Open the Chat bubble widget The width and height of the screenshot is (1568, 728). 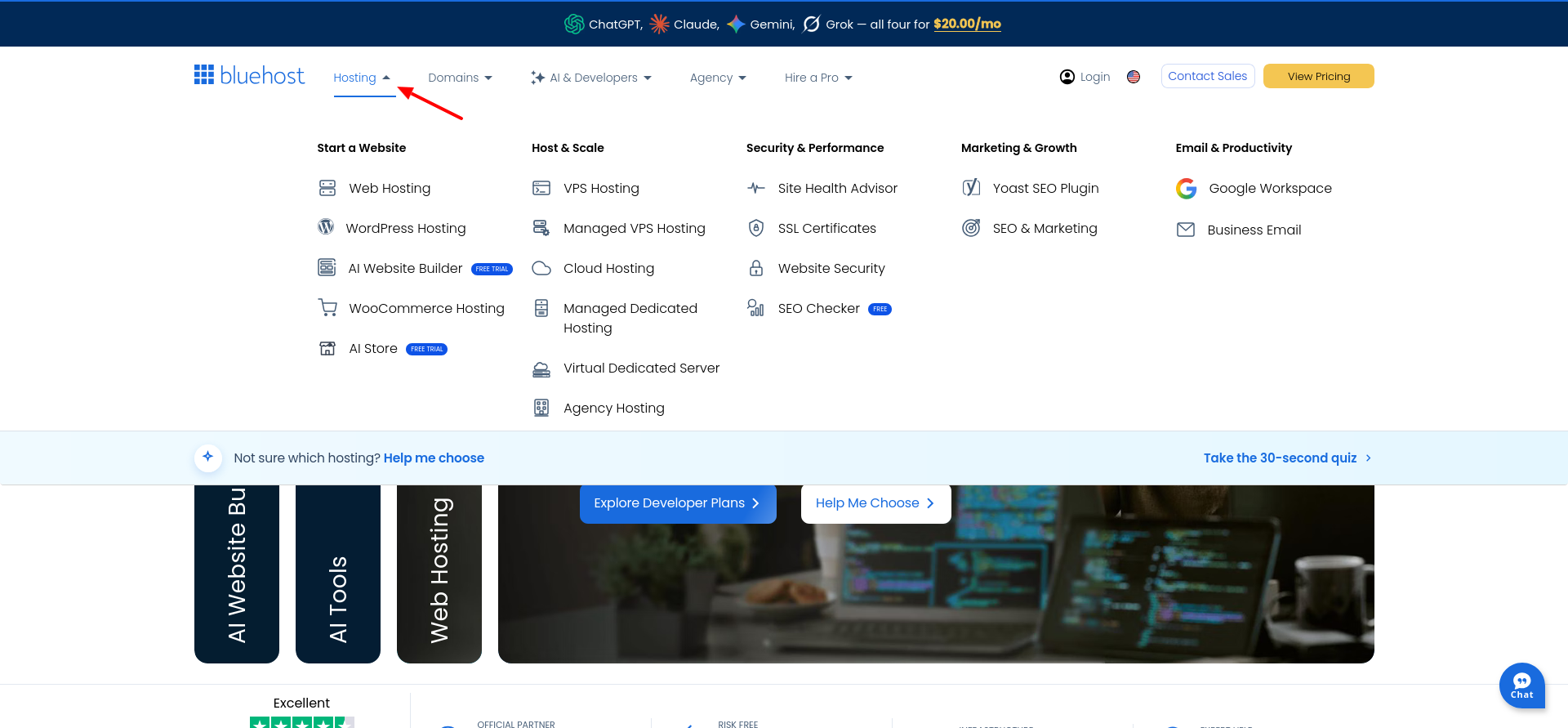(1522, 686)
